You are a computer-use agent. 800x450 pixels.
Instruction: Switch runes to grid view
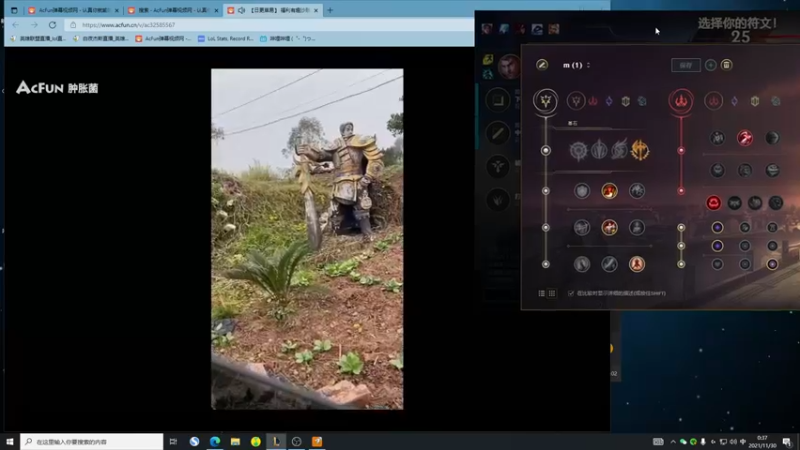tap(552, 293)
